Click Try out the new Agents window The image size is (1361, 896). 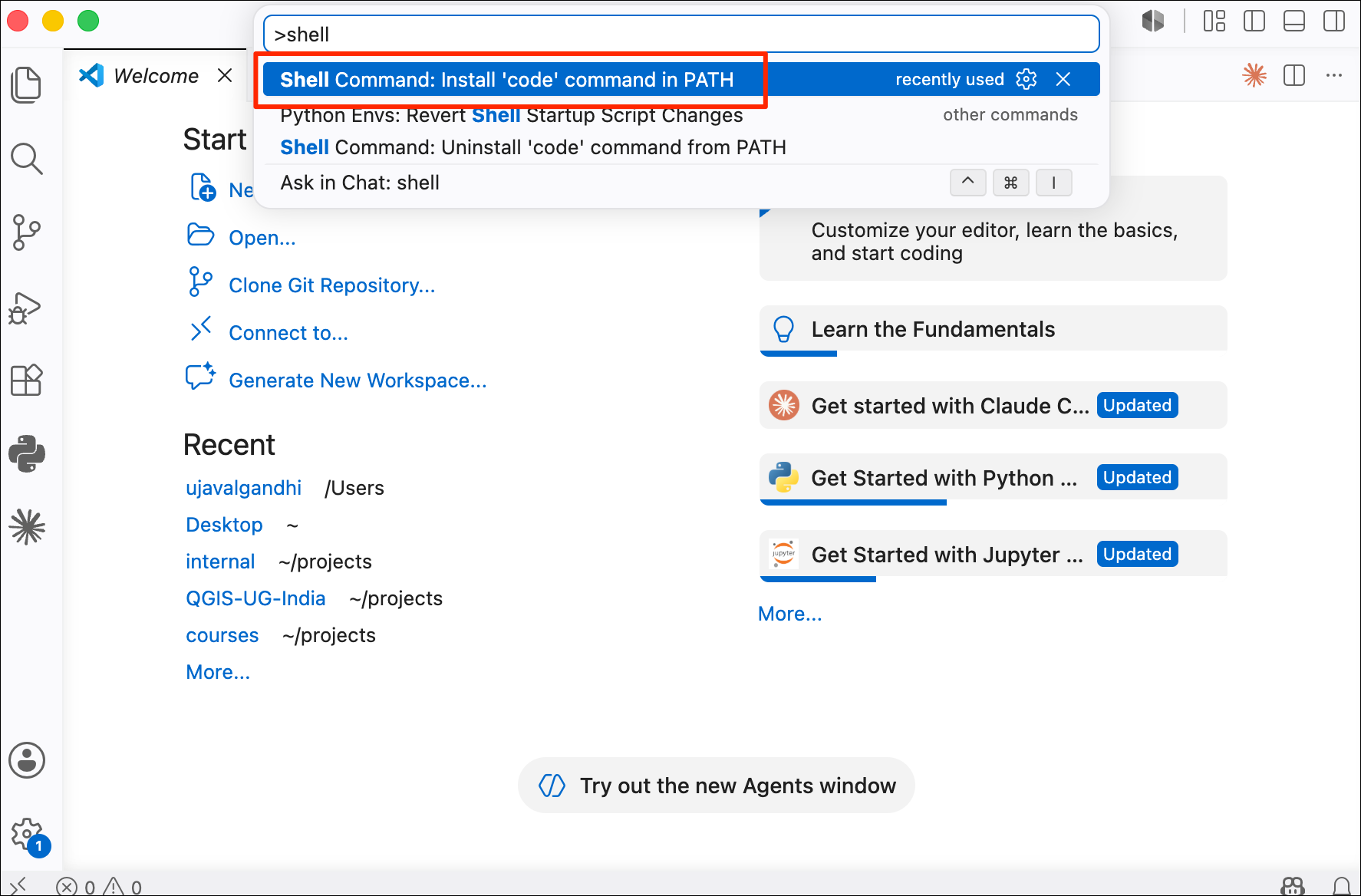(x=716, y=786)
